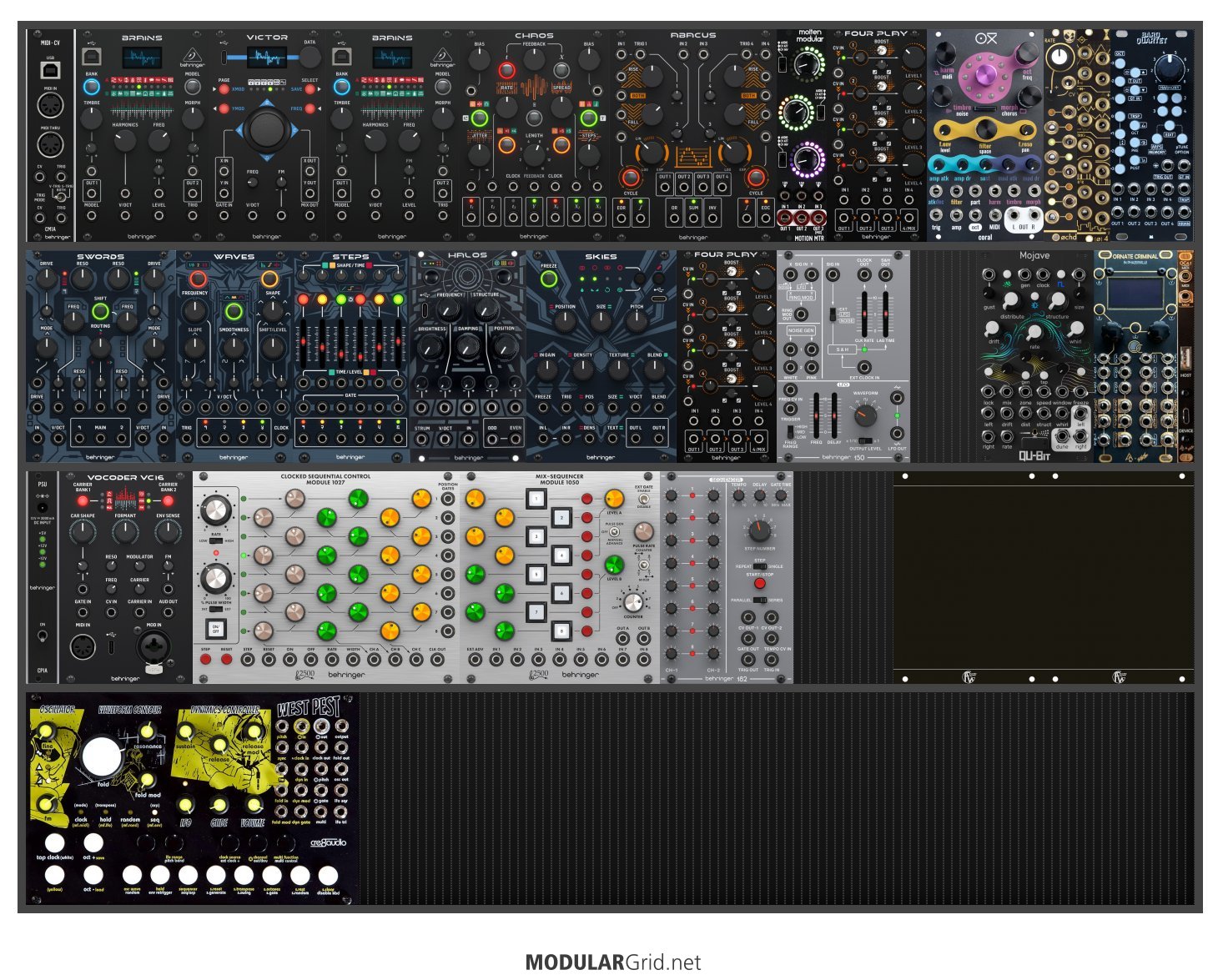Viewport: 1228px width, 980px height.
Task: Click the X IN jack on Victor module
Action: click(224, 172)
